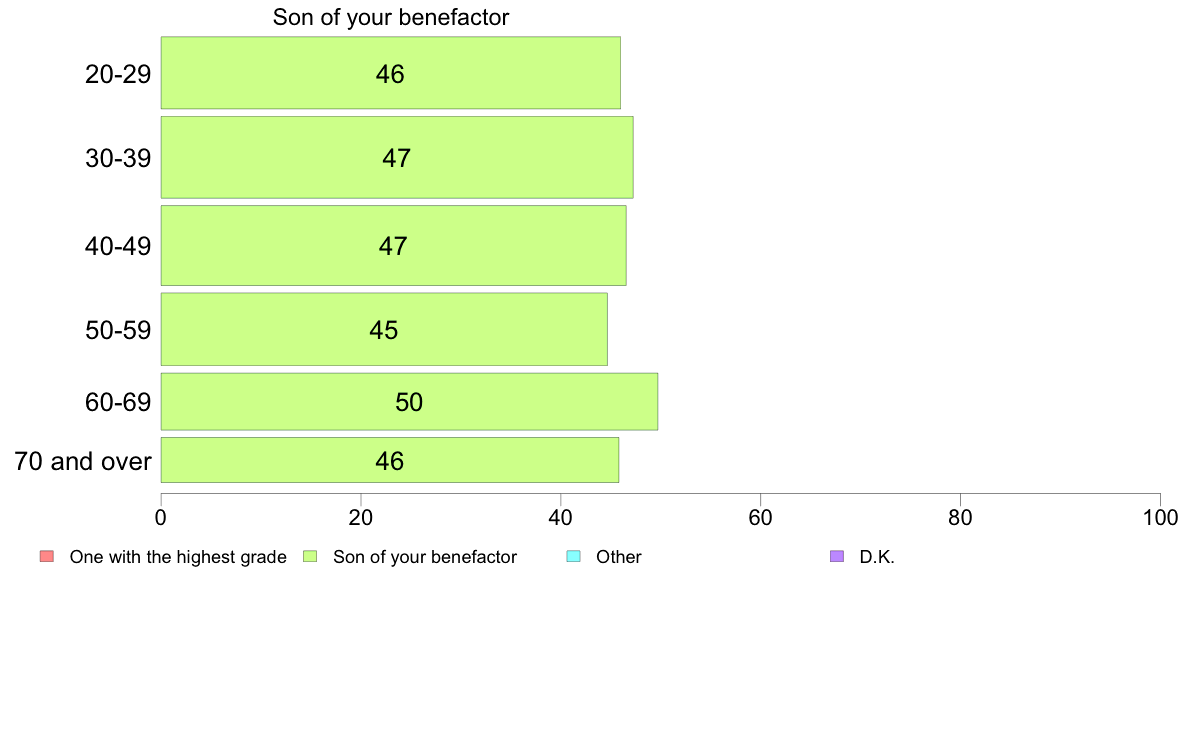Click the '20-29' axis label
The image size is (1188, 736).
point(118,74)
